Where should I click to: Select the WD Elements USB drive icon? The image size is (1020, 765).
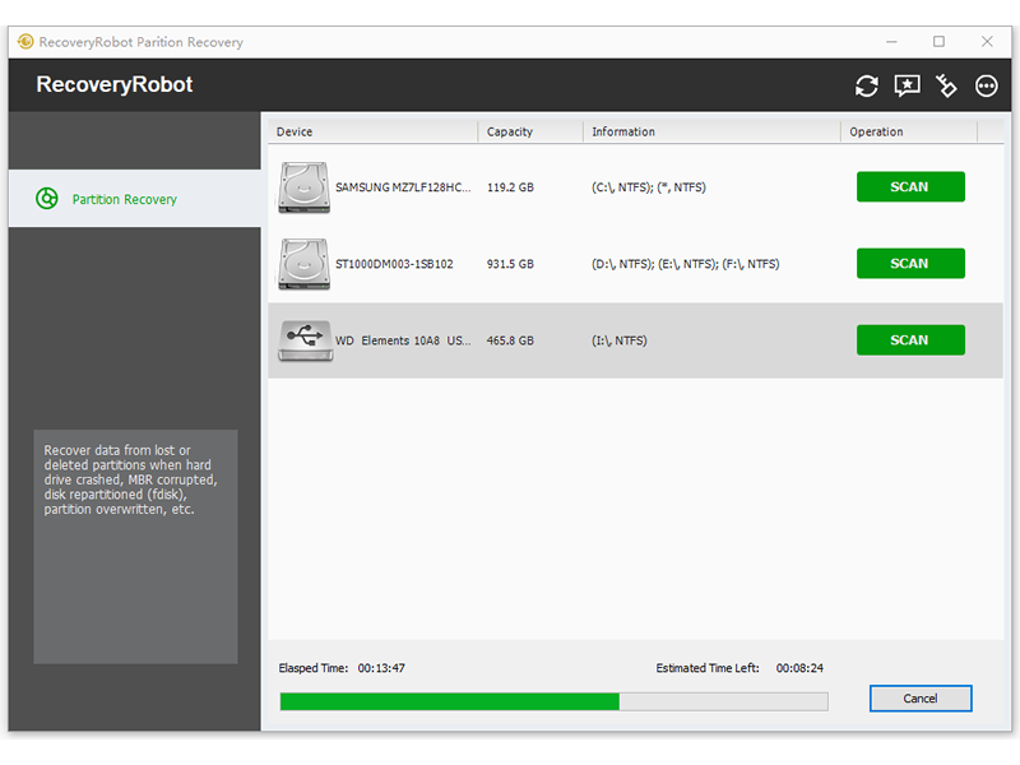click(305, 340)
